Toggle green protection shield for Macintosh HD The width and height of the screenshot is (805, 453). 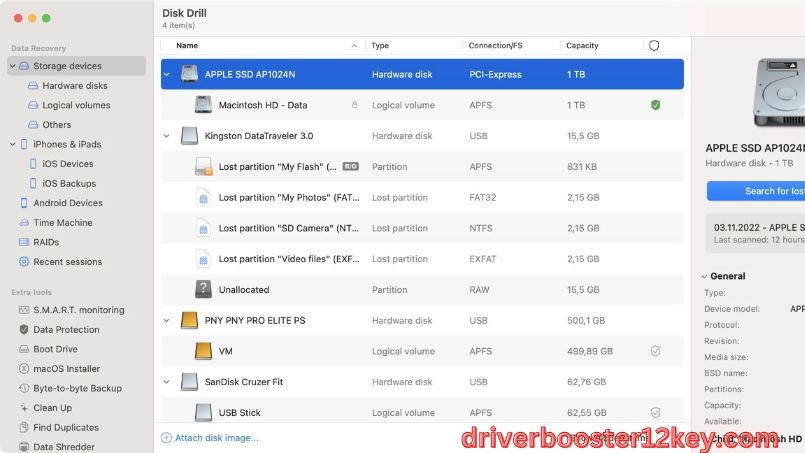(656, 105)
